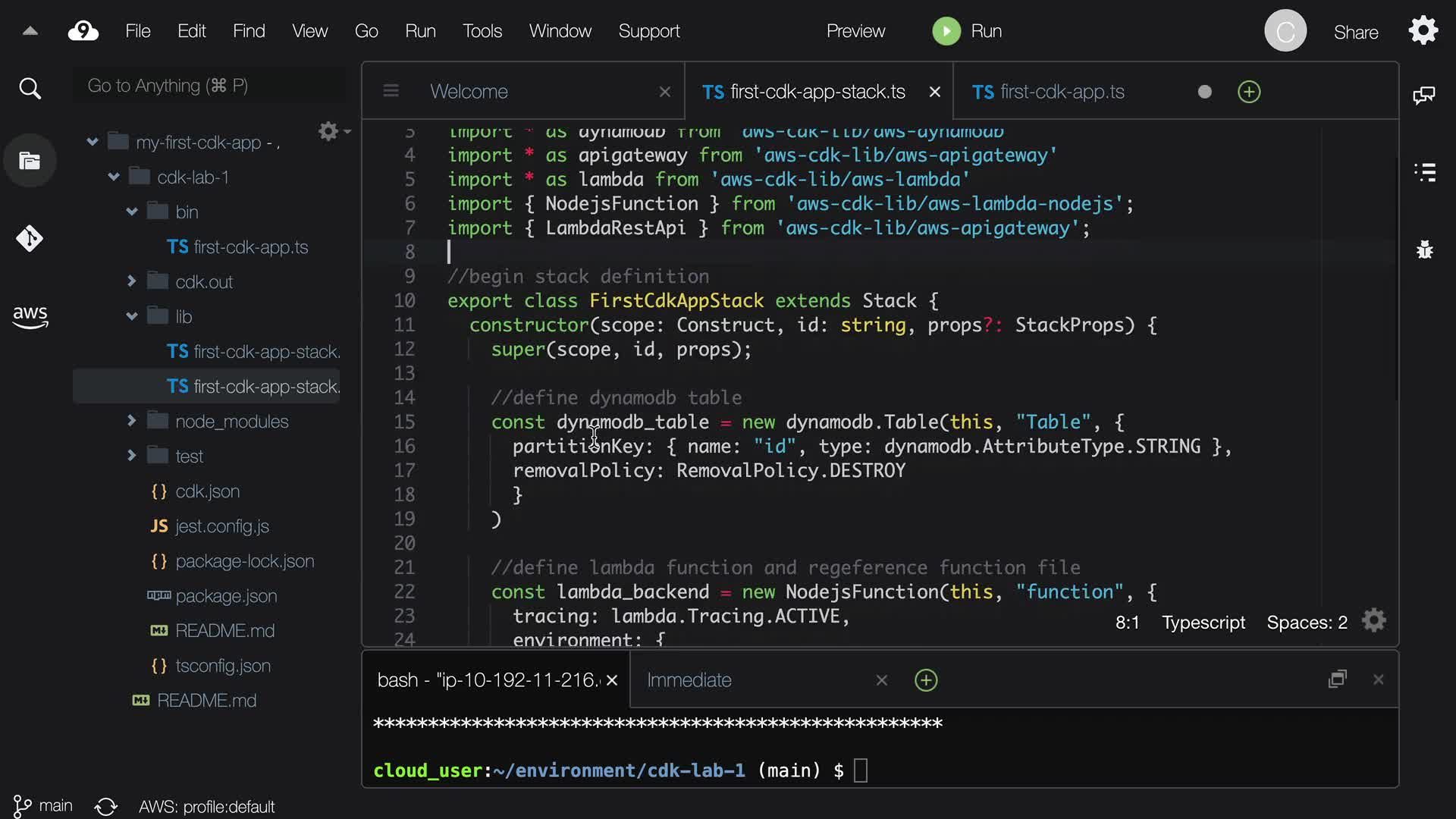This screenshot has width=1456, height=819.
Task: Open preferences gear in top right
Action: pos(1423,31)
